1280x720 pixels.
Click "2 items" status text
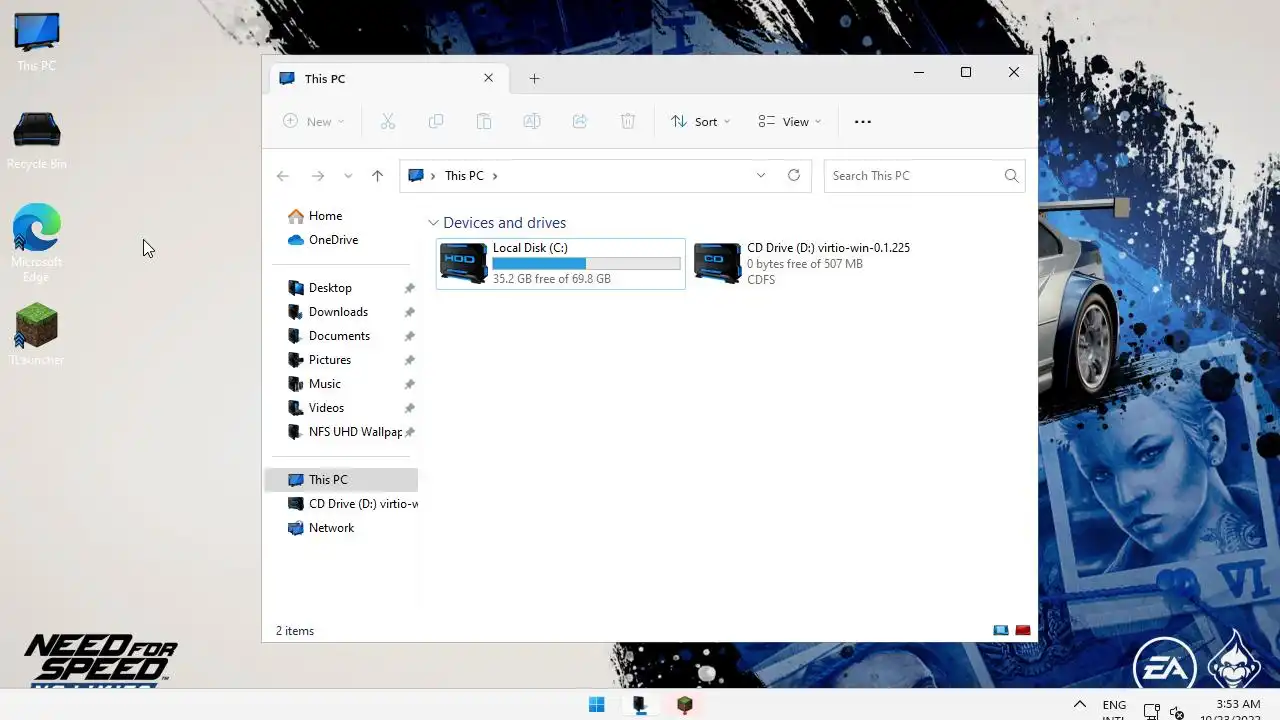(295, 631)
